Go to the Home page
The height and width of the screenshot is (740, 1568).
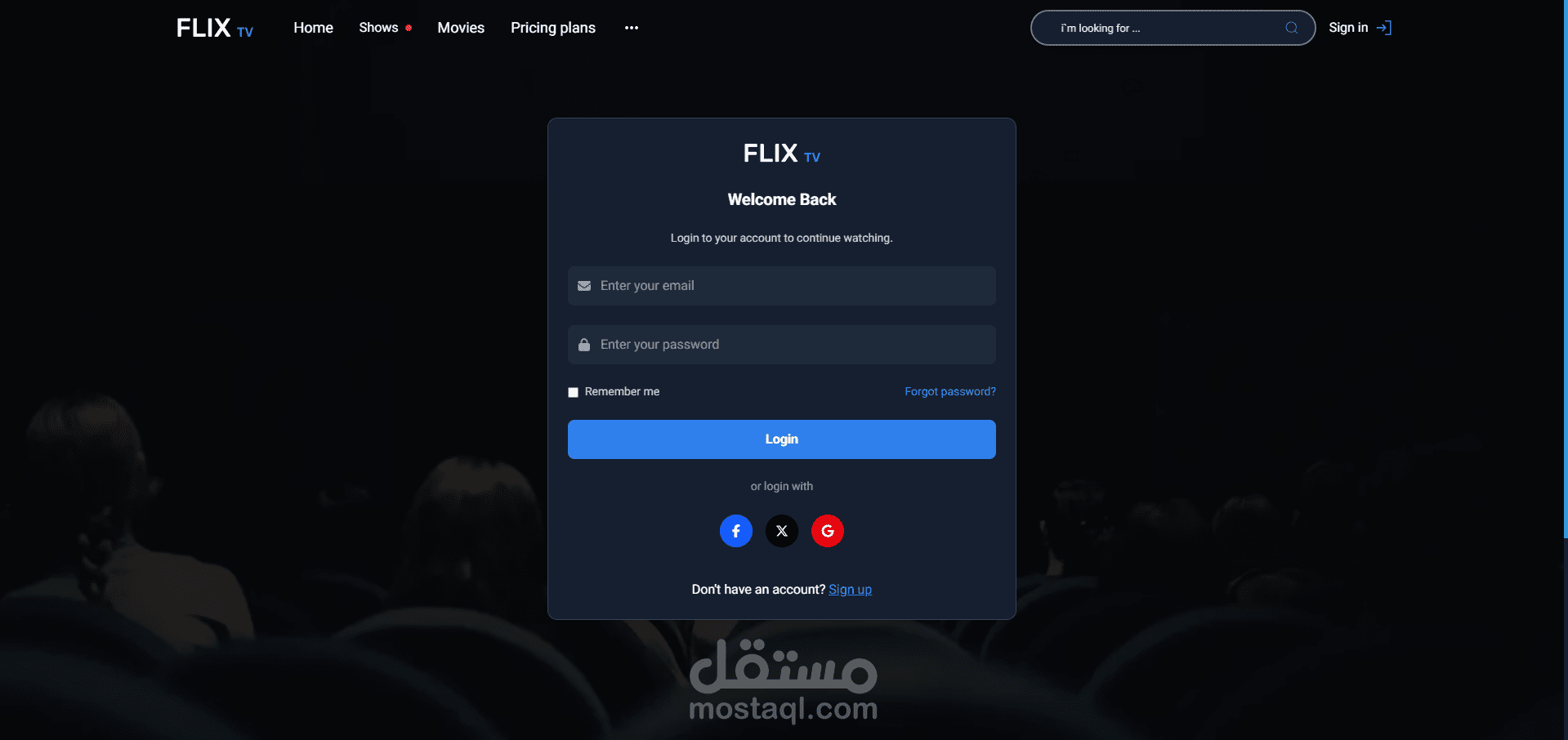(314, 28)
